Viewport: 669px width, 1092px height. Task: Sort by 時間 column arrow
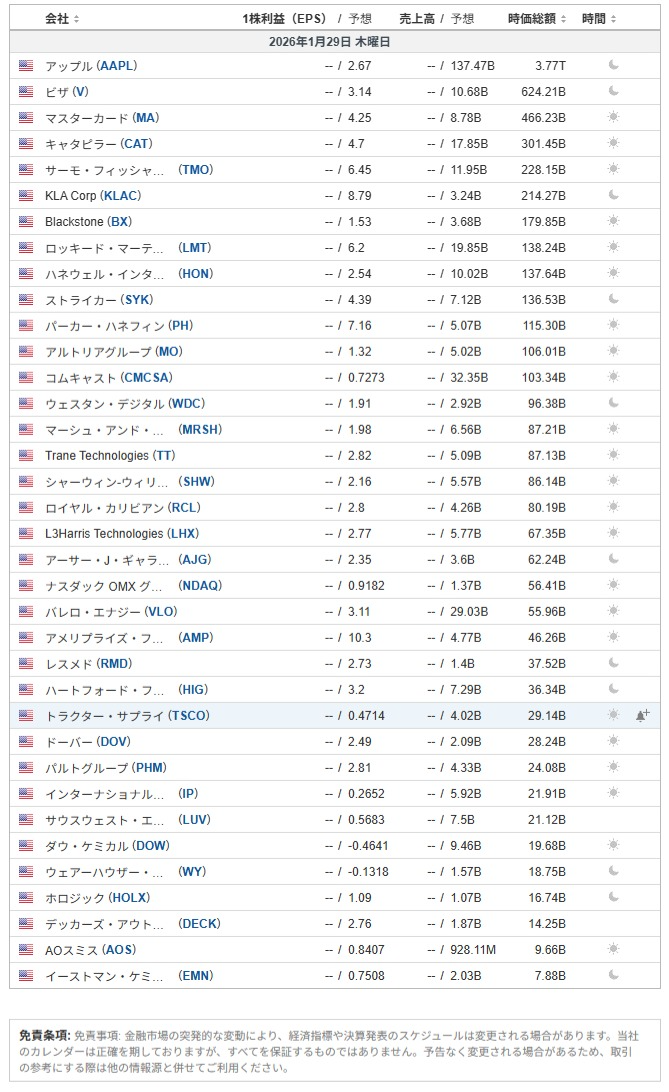pyautogui.click(x=613, y=19)
